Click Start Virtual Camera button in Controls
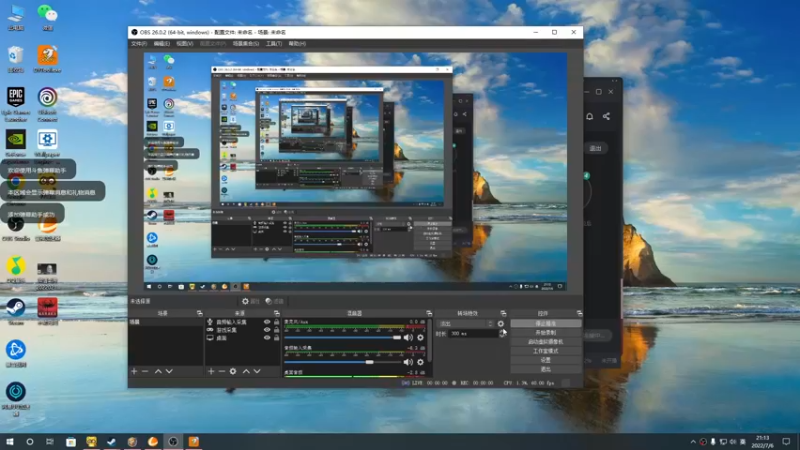This screenshot has width=800, height=450. pos(545,342)
